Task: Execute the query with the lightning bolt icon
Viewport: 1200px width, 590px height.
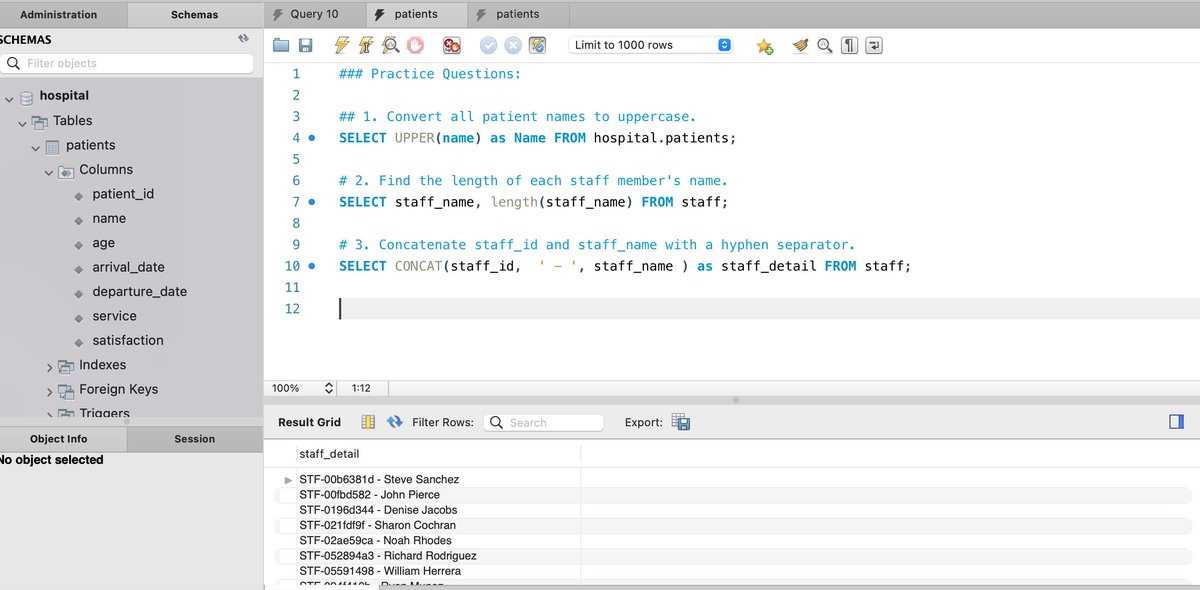Action: 342,45
